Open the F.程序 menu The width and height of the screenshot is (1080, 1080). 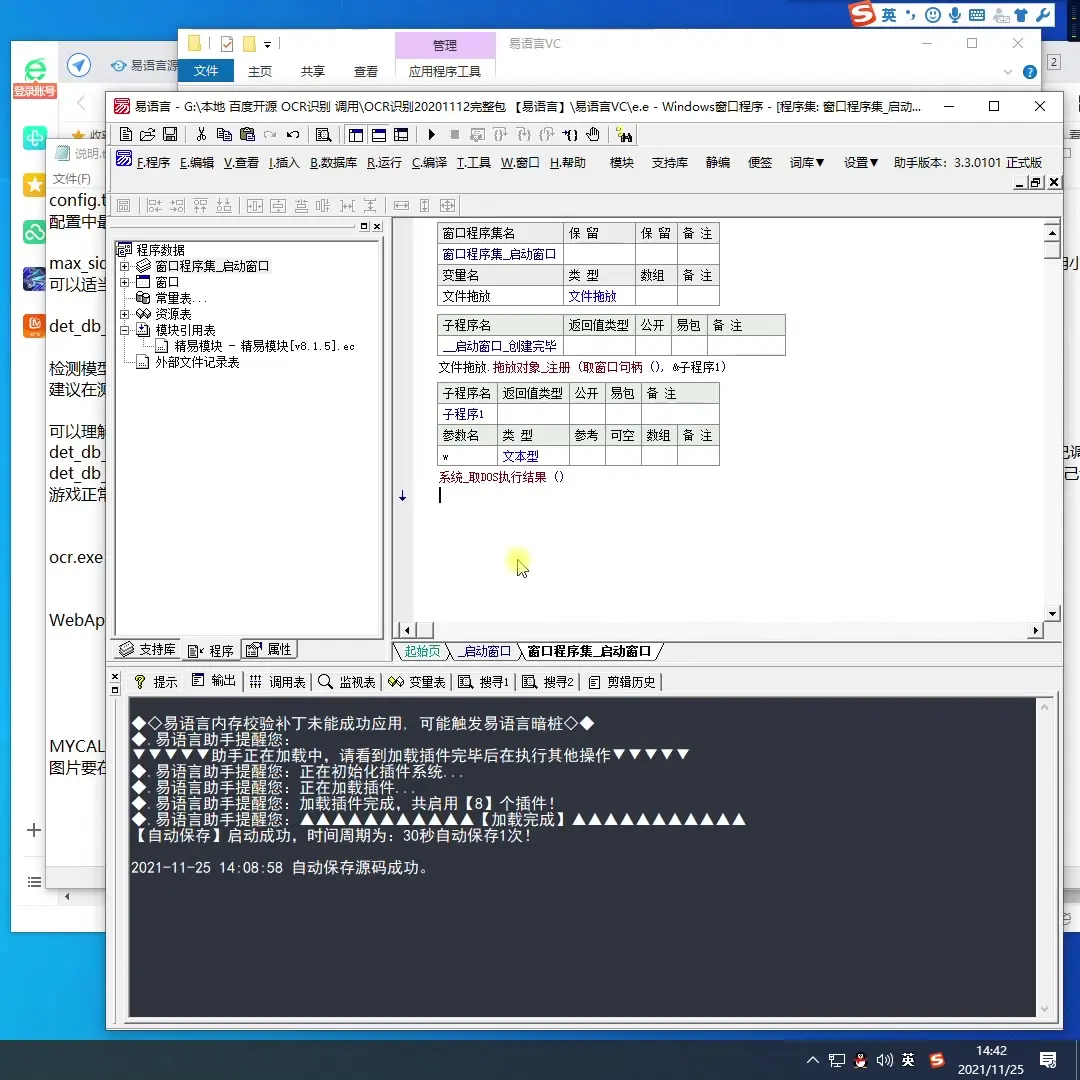[x=153, y=163]
